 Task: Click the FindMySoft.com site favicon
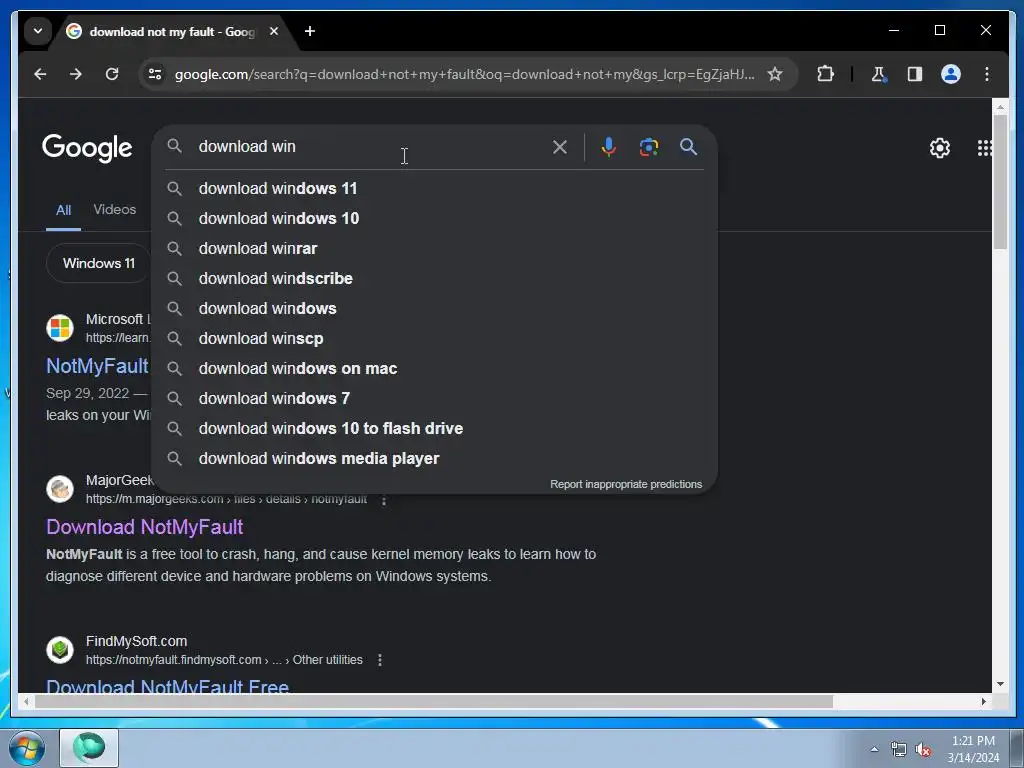[60, 650]
